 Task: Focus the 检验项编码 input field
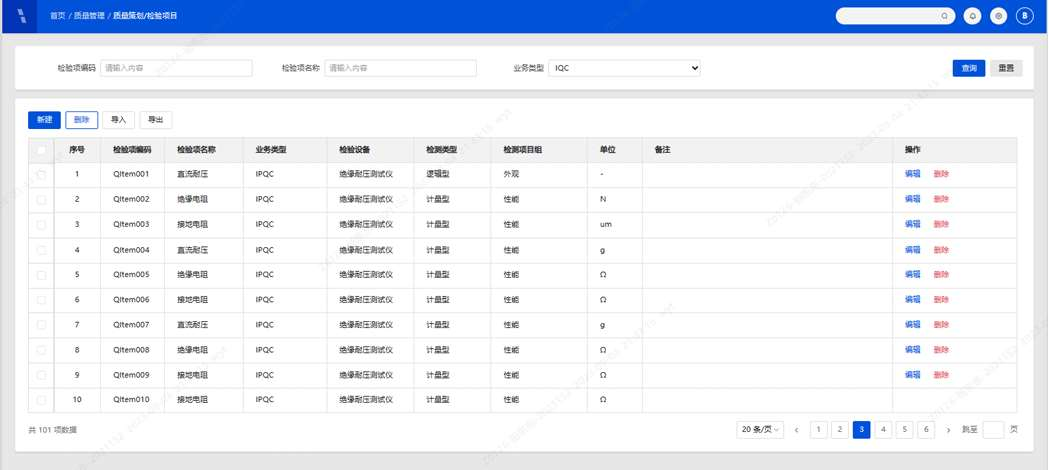[x=176, y=68]
